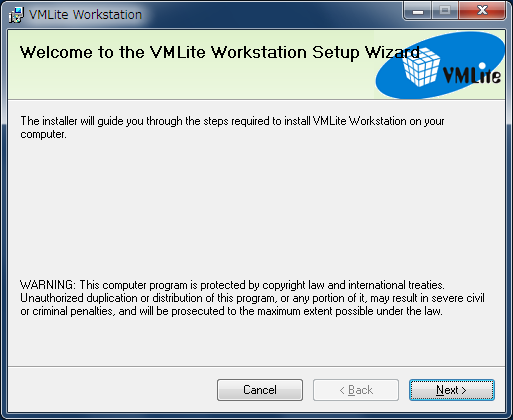This screenshot has width=513, height=420.
Task: Click the greyed-out Back button
Action: point(356,390)
